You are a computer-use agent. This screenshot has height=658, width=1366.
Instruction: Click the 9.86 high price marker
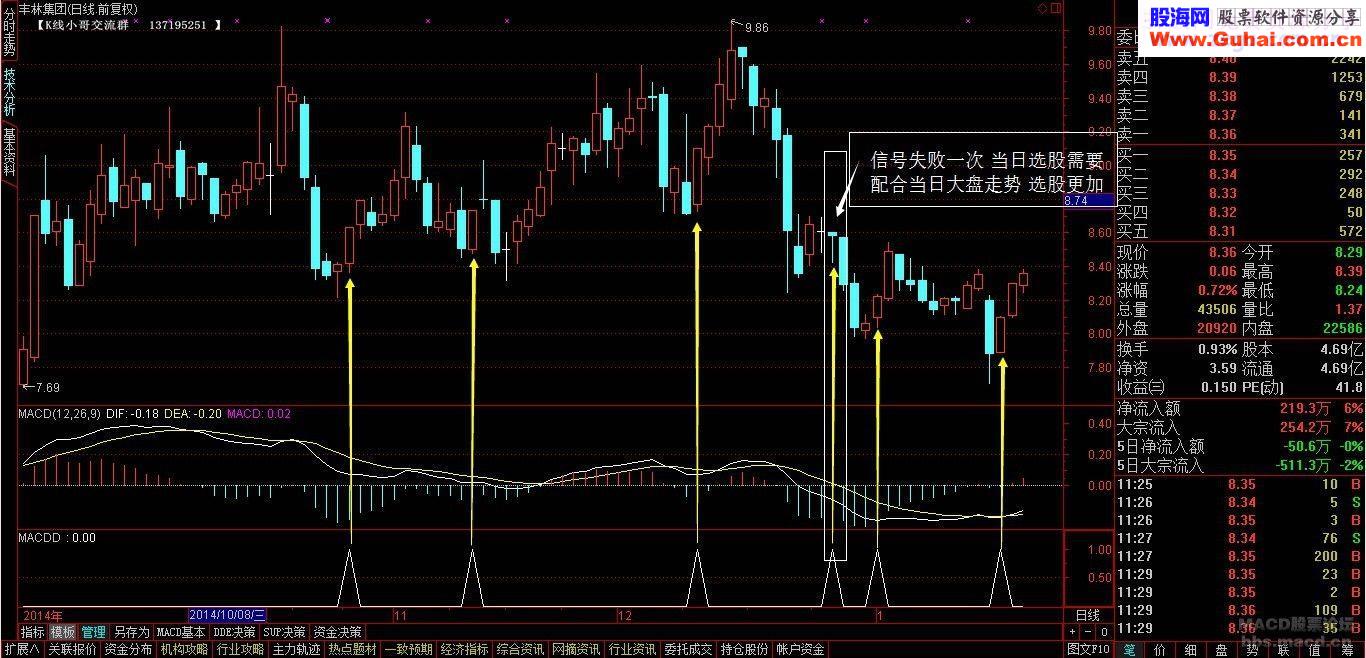tap(756, 27)
